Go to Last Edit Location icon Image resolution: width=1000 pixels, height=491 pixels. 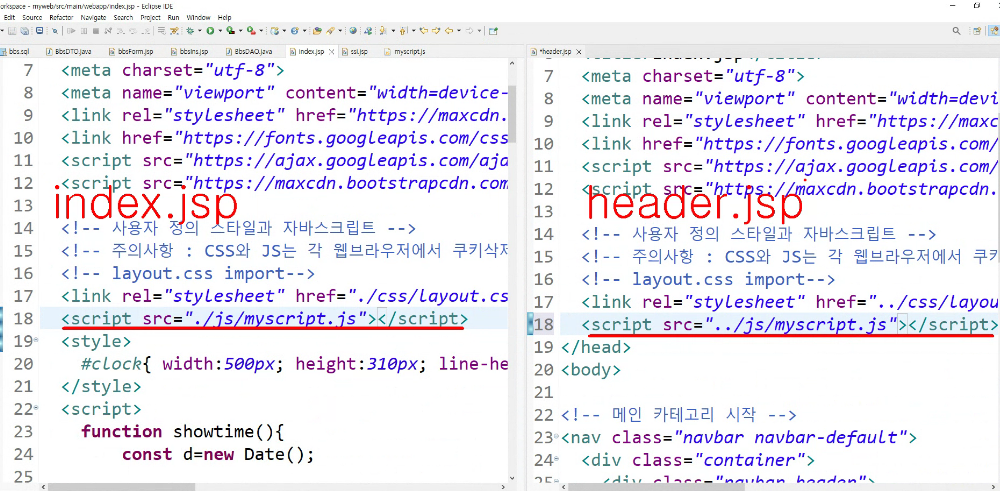click(423, 30)
